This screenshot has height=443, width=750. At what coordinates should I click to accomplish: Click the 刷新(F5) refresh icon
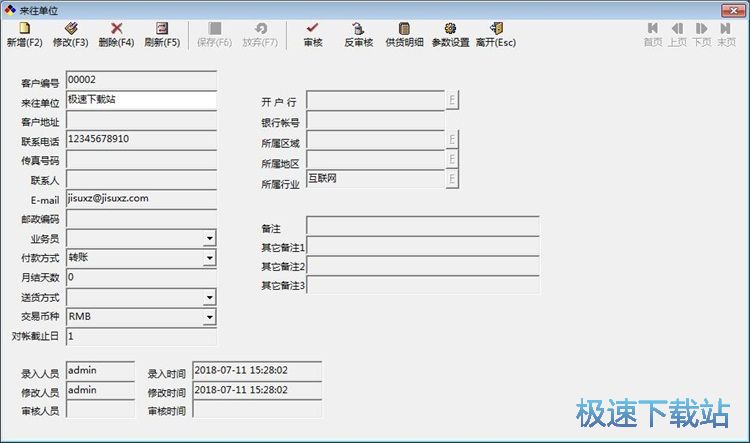[x=162, y=28]
